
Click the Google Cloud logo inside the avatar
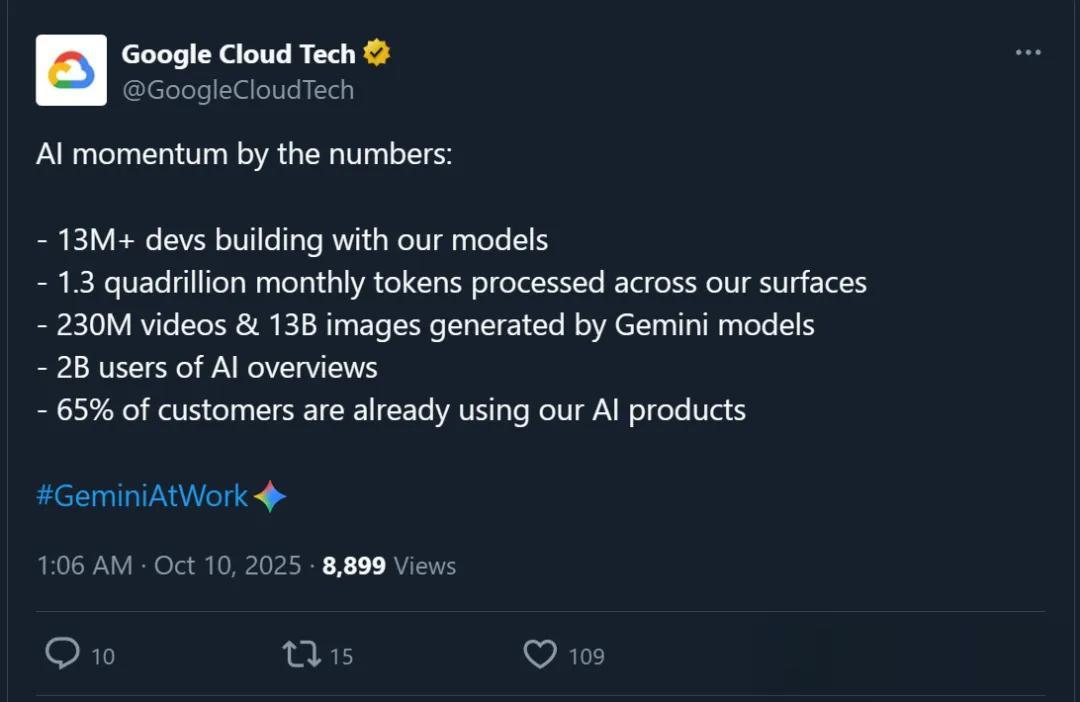71,71
